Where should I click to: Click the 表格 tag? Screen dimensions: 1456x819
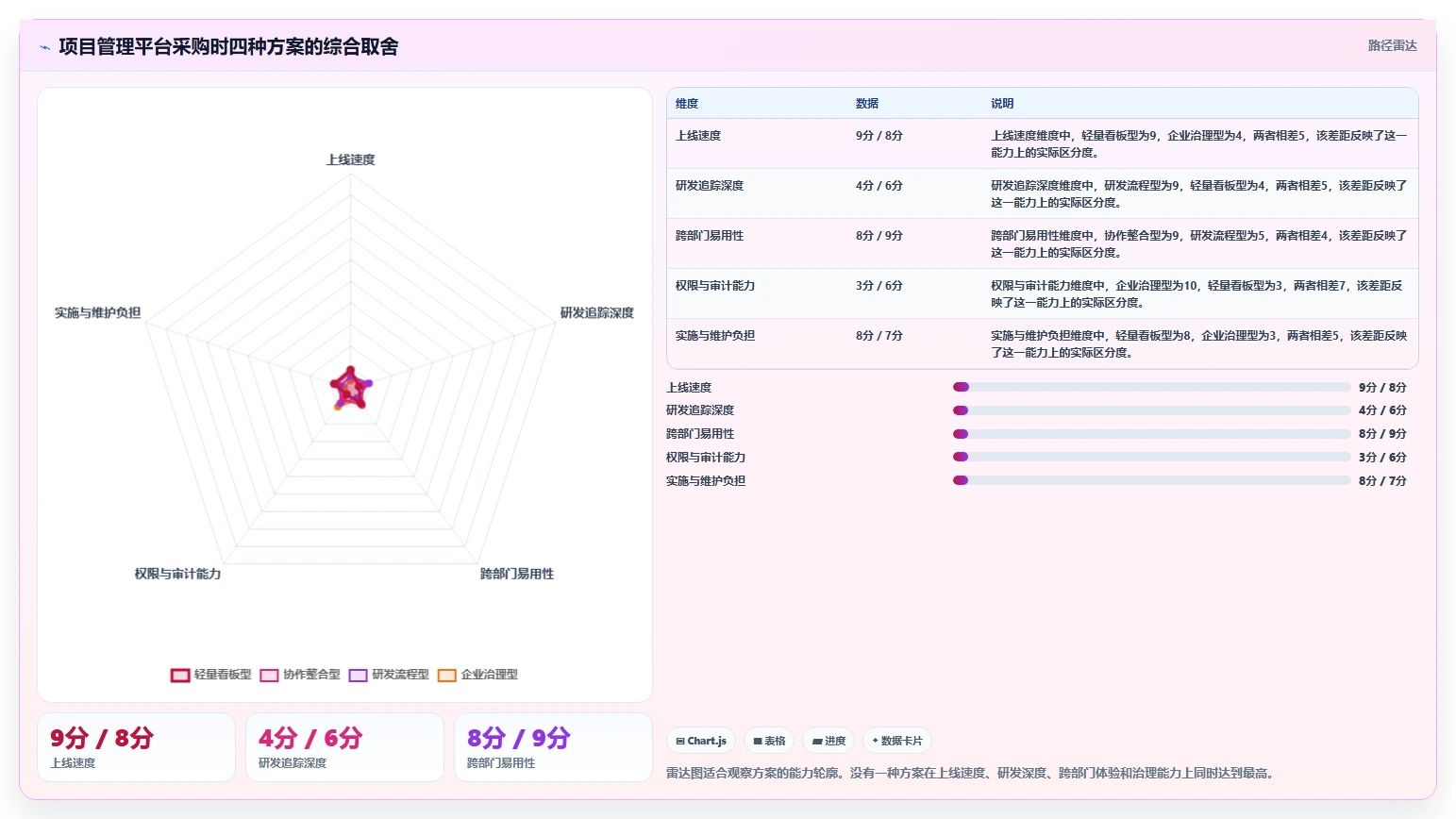(x=769, y=741)
